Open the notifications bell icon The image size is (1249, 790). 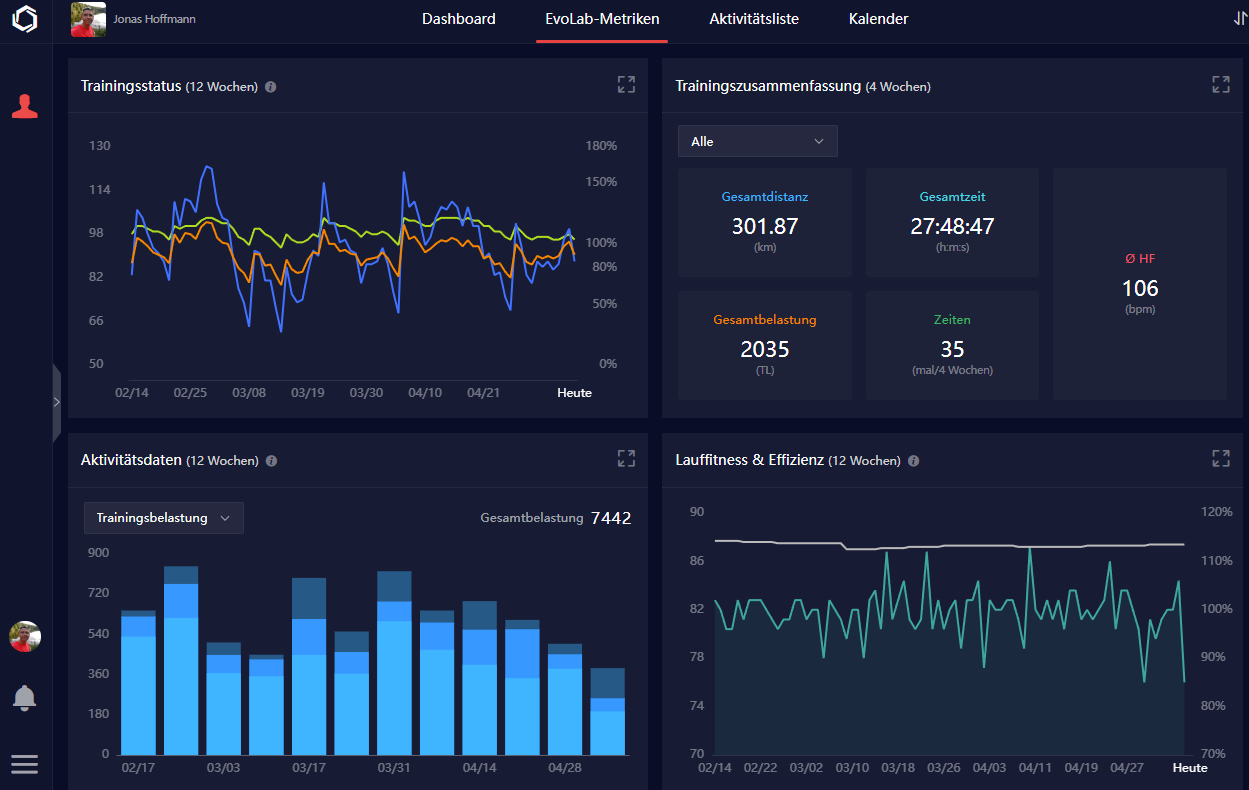(x=25, y=698)
